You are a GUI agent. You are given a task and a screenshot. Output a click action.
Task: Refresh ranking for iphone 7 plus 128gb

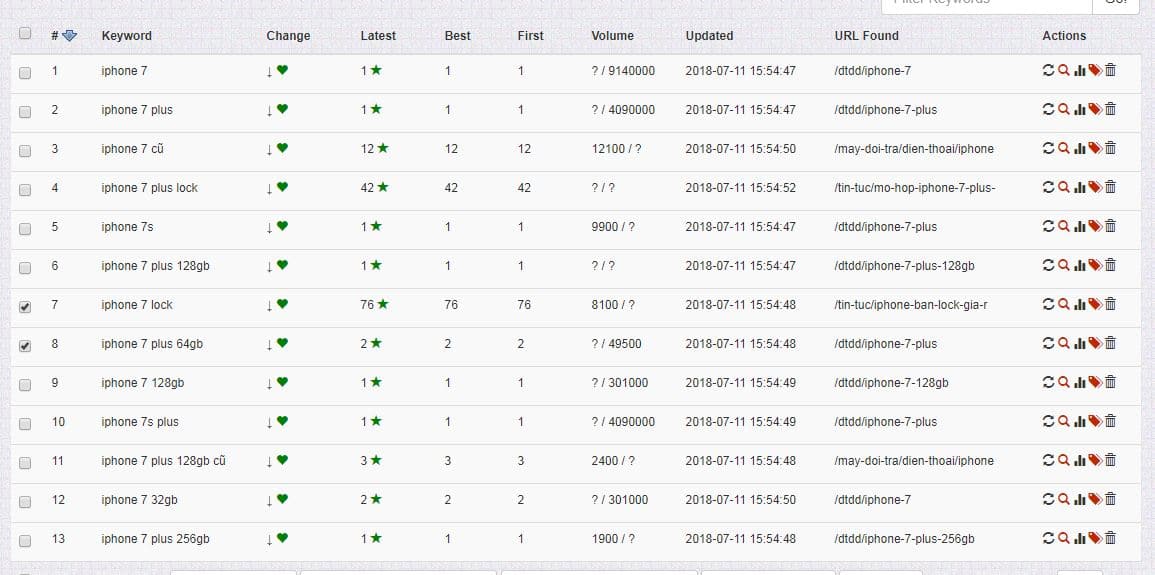(x=1048, y=265)
